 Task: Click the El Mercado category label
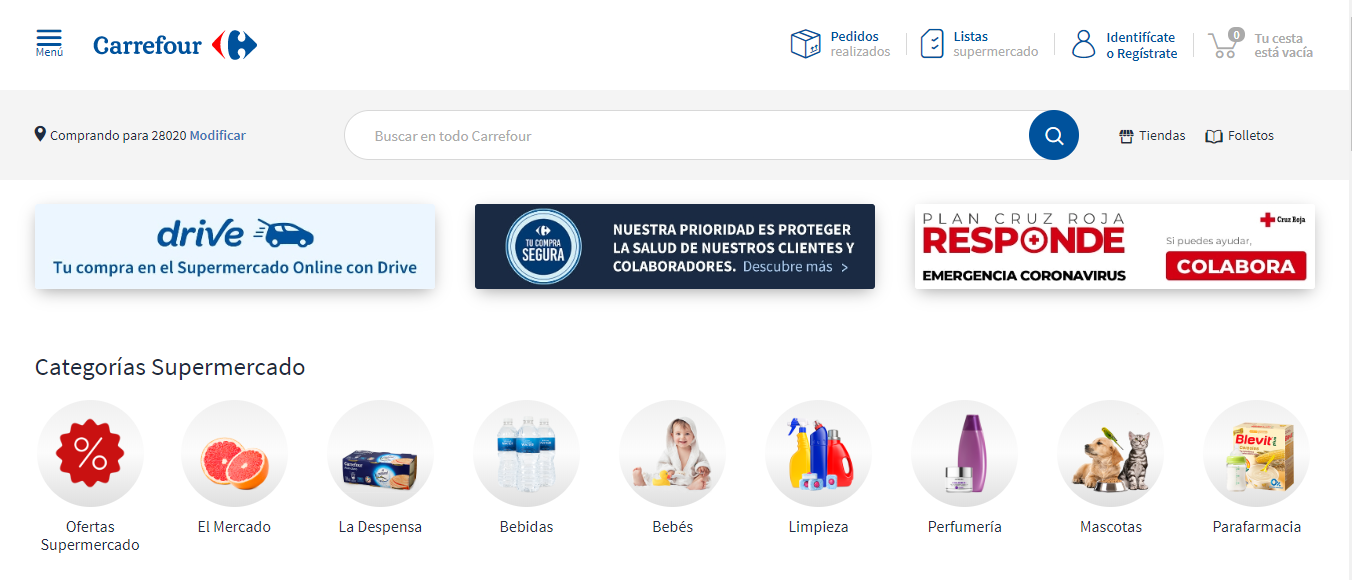click(234, 527)
